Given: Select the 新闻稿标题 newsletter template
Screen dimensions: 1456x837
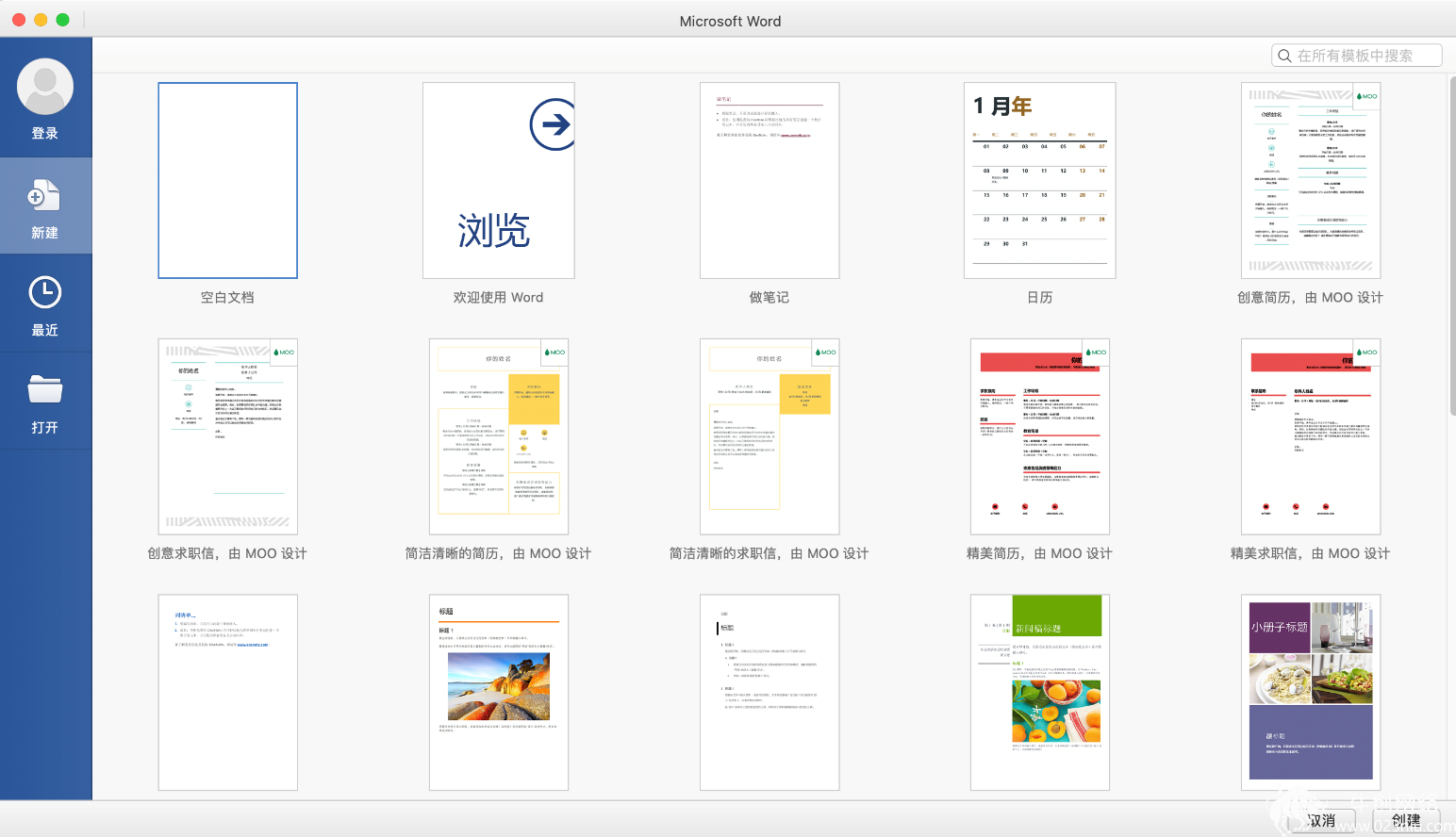Looking at the screenshot, I should click(x=1040, y=693).
